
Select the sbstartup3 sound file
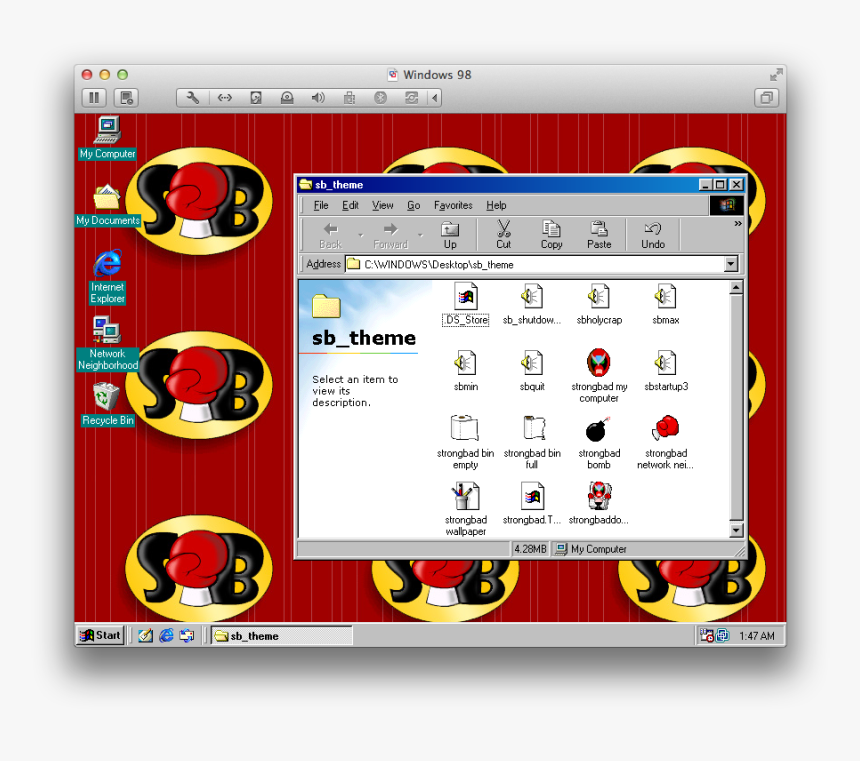click(665, 371)
